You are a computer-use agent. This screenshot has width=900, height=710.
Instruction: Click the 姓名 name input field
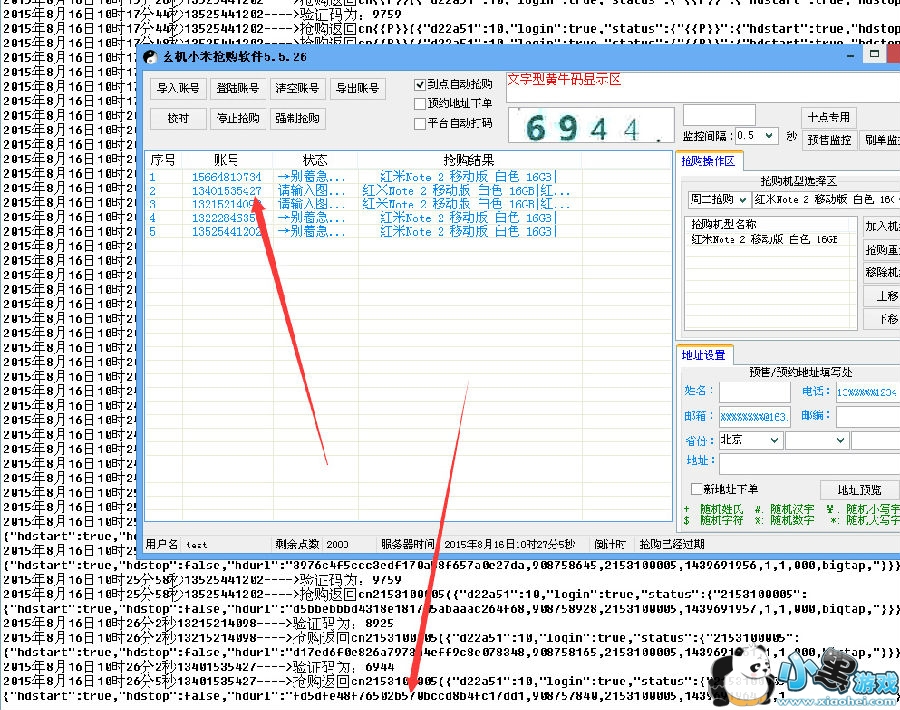pos(754,391)
